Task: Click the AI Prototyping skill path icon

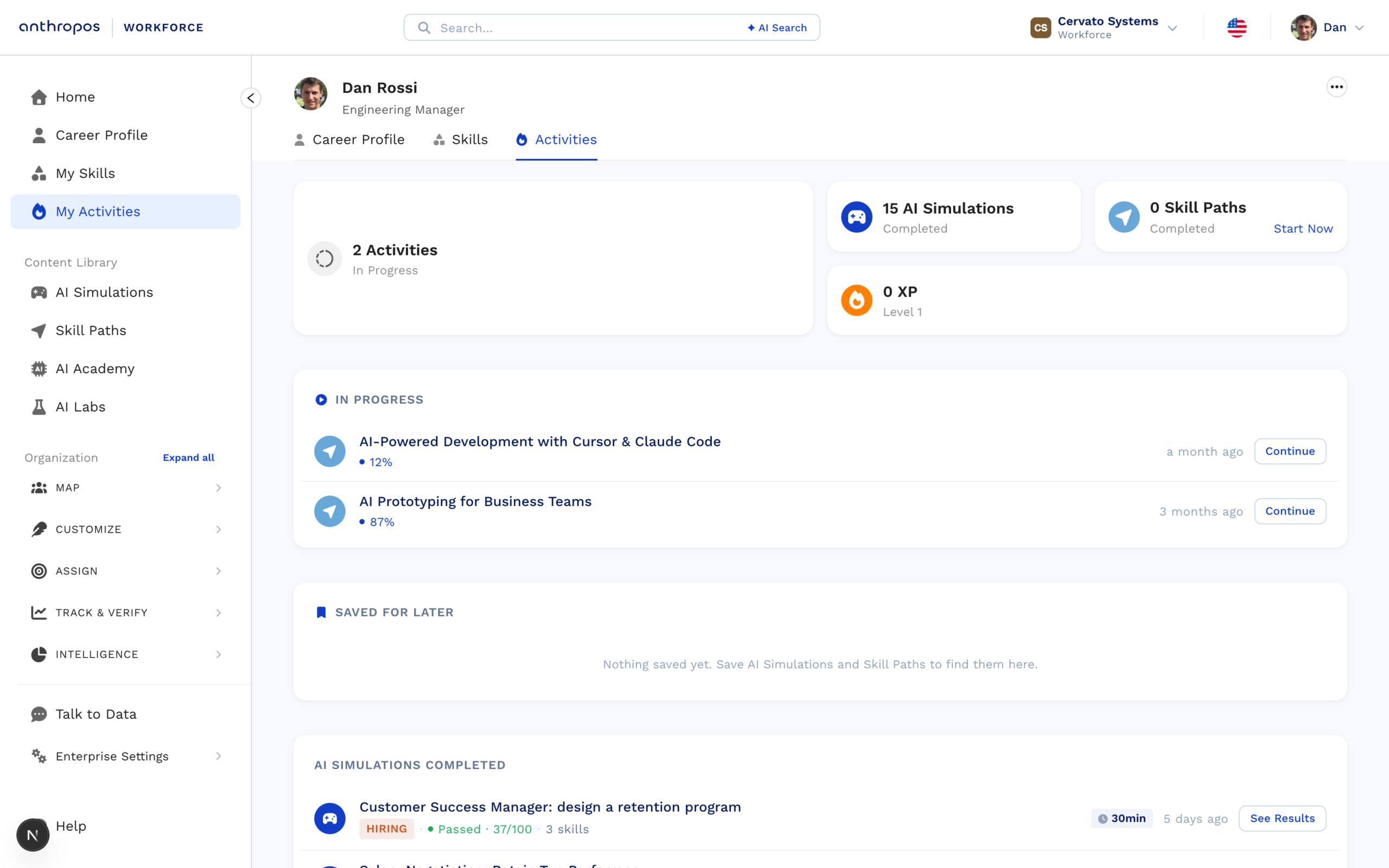Action: coord(330,511)
